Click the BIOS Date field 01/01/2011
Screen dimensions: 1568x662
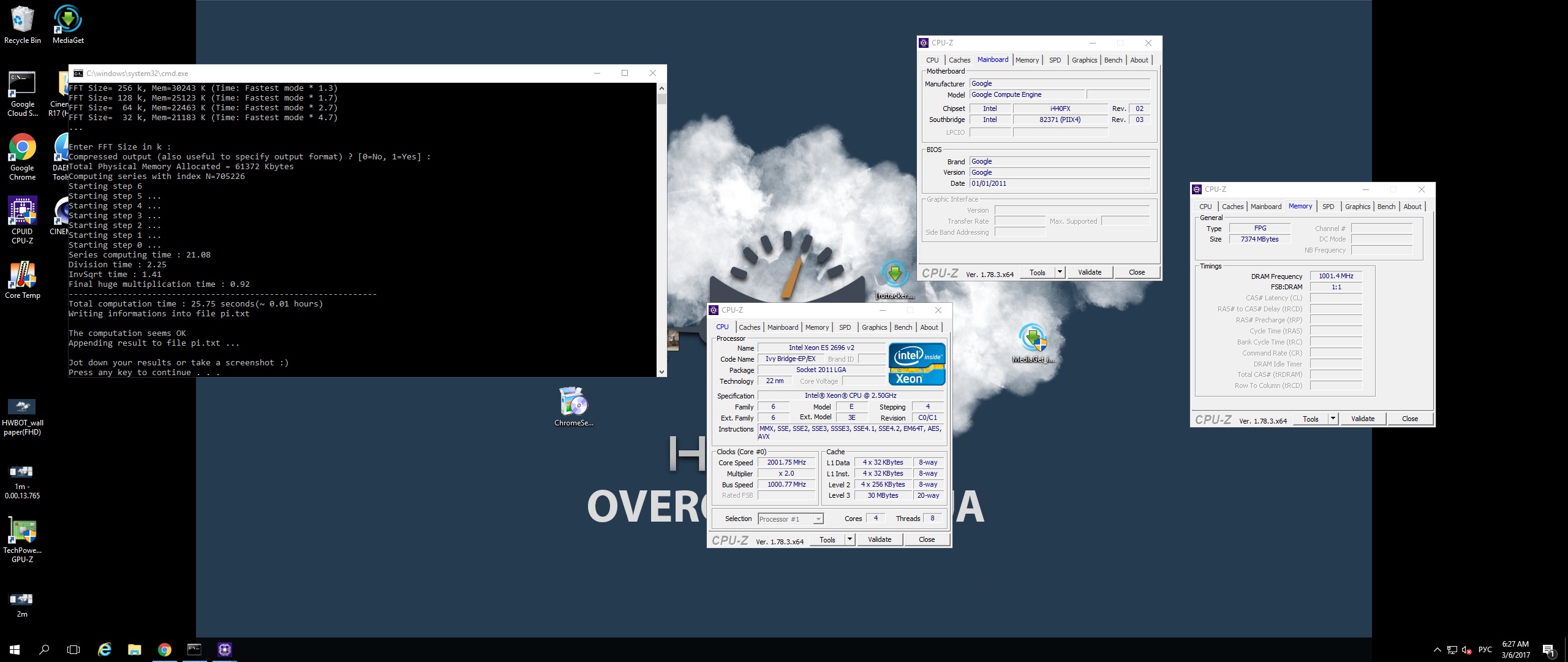[1060, 183]
